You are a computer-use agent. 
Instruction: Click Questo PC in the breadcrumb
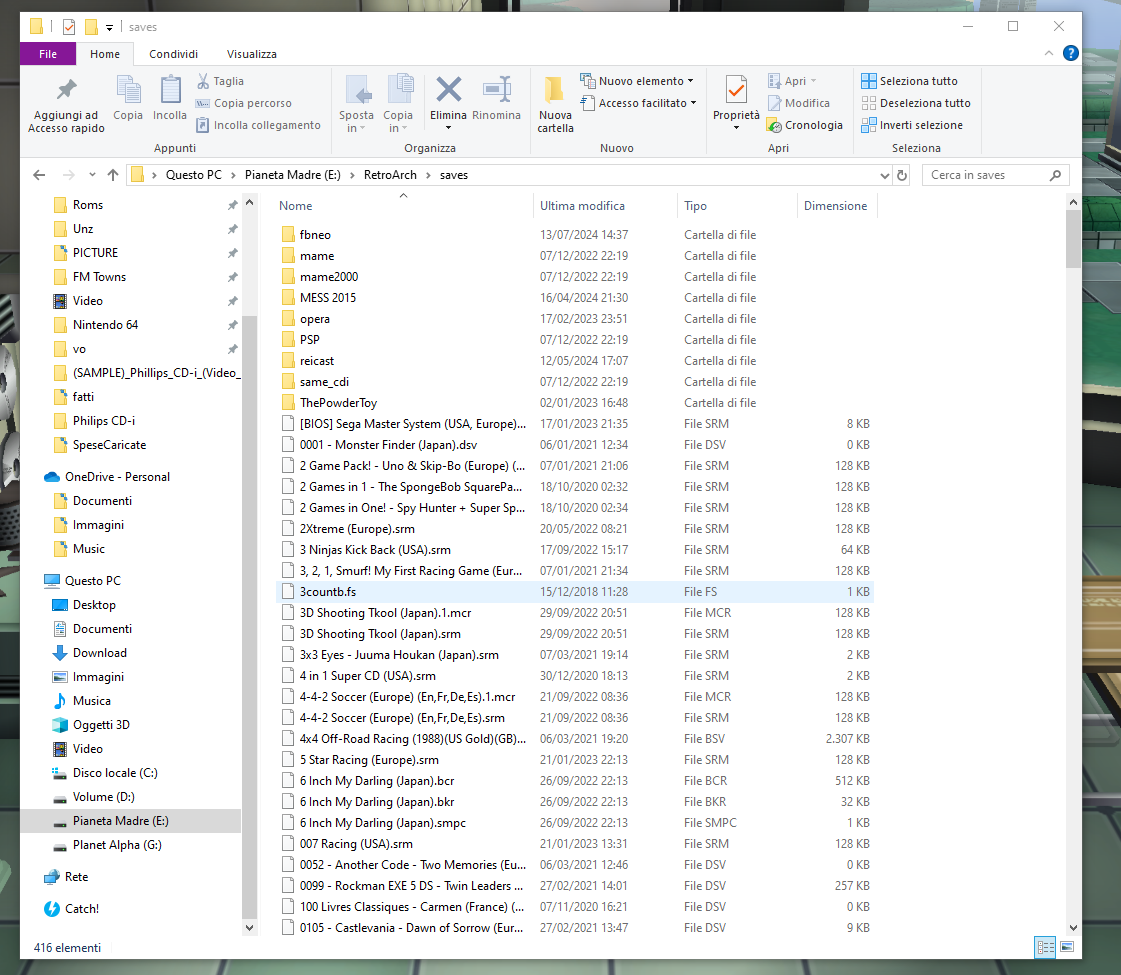[x=194, y=175]
